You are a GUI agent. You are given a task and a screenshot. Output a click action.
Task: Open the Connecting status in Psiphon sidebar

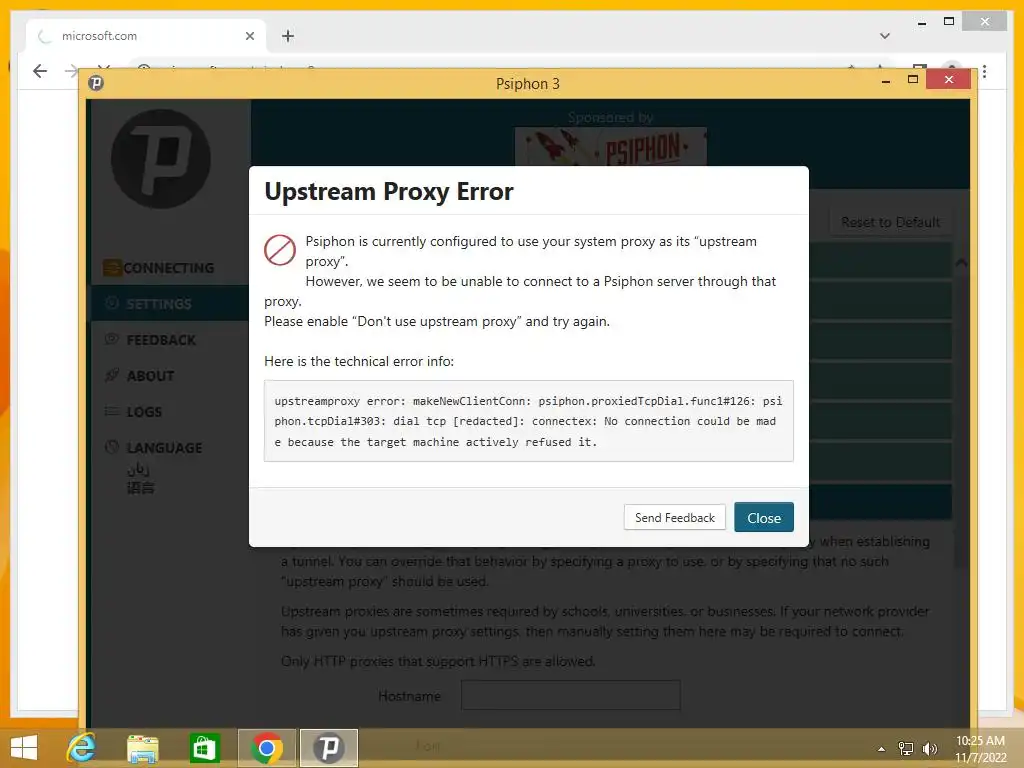click(159, 268)
